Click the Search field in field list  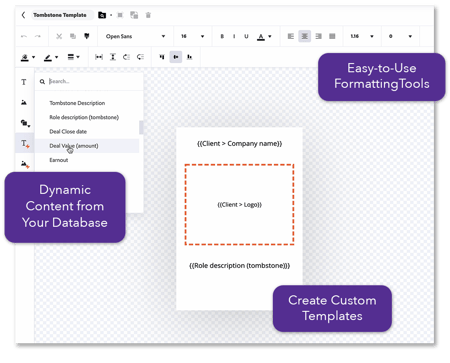click(x=89, y=81)
